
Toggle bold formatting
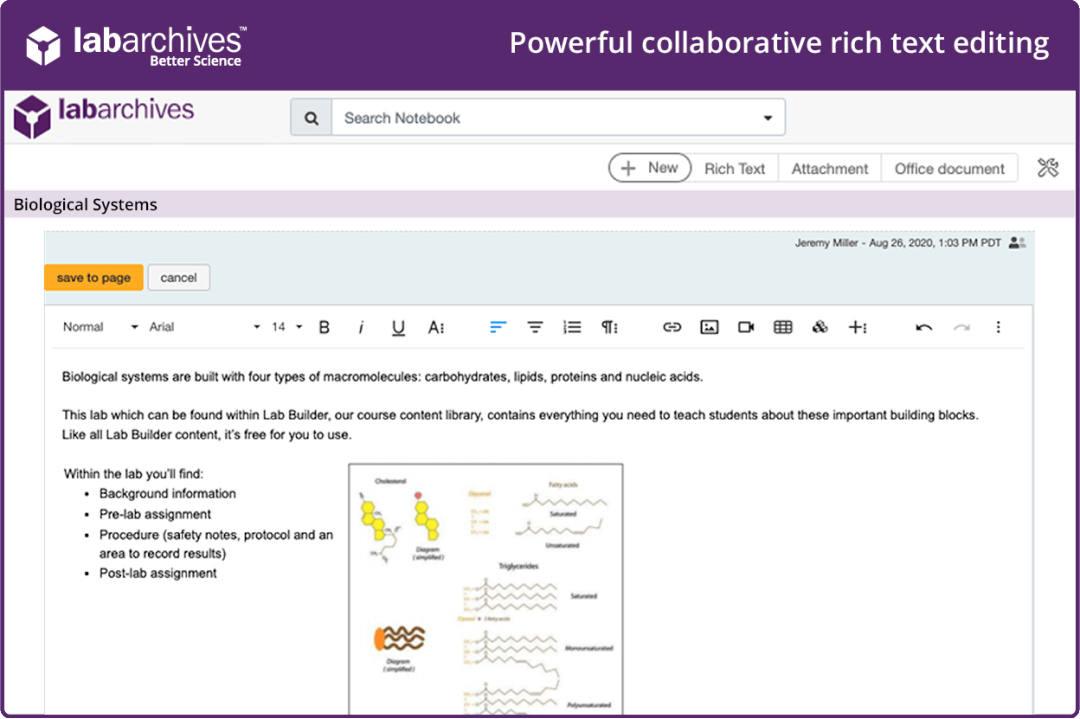pos(324,327)
